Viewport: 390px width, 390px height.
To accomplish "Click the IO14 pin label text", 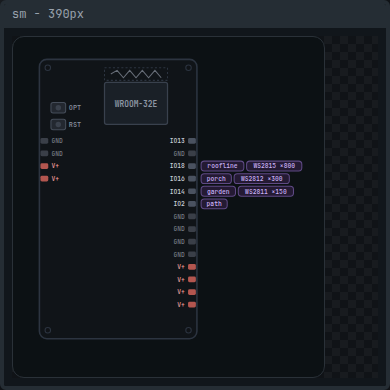I will pos(177,191).
